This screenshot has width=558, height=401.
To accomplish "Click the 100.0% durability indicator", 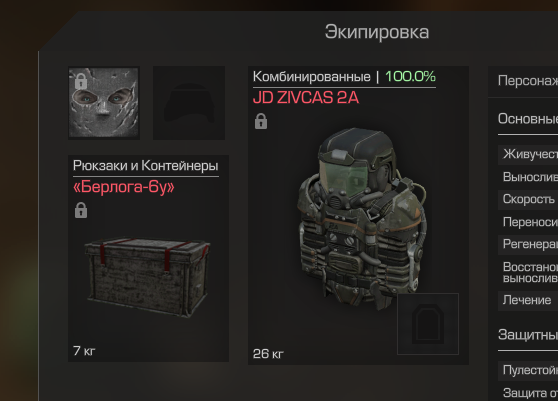I will click(x=410, y=76).
